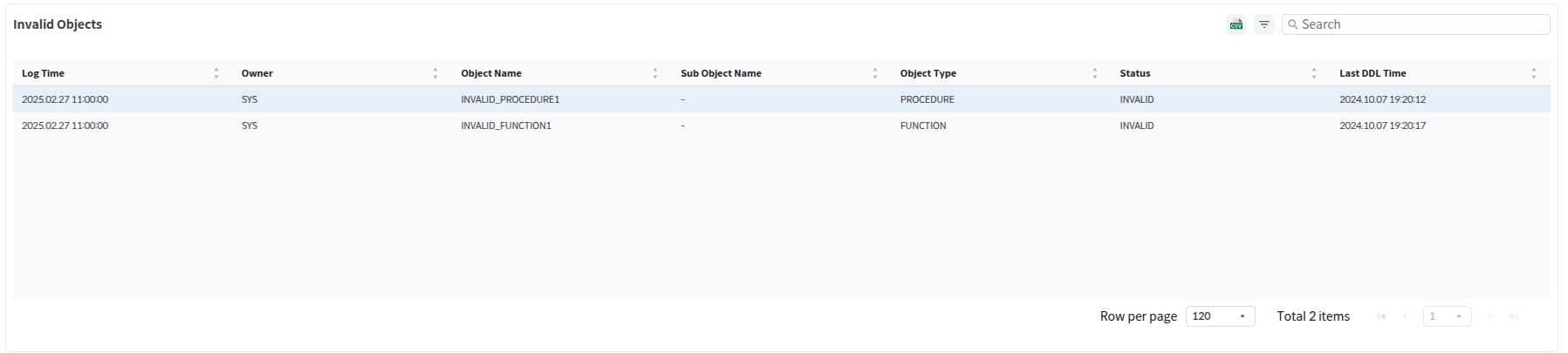This screenshot has height=353, width=1568.
Task: Sort by Log Time column
Action: click(216, 73)
